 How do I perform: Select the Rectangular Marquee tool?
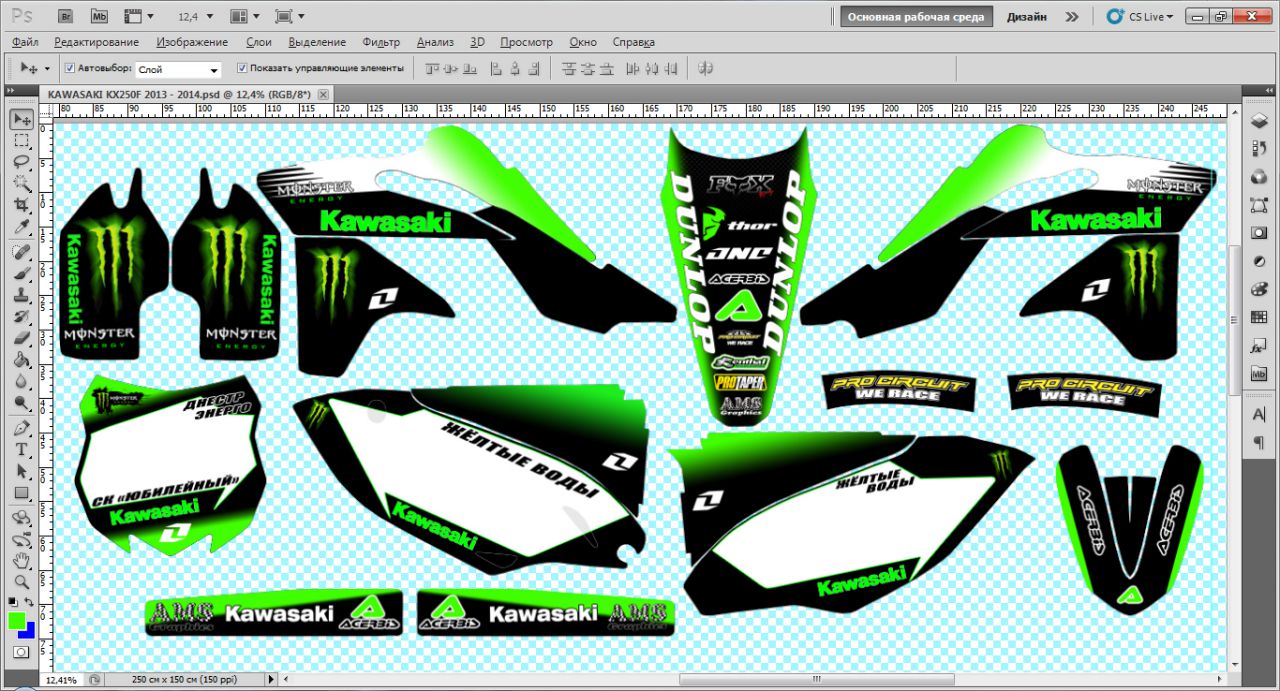coord(21,141)
